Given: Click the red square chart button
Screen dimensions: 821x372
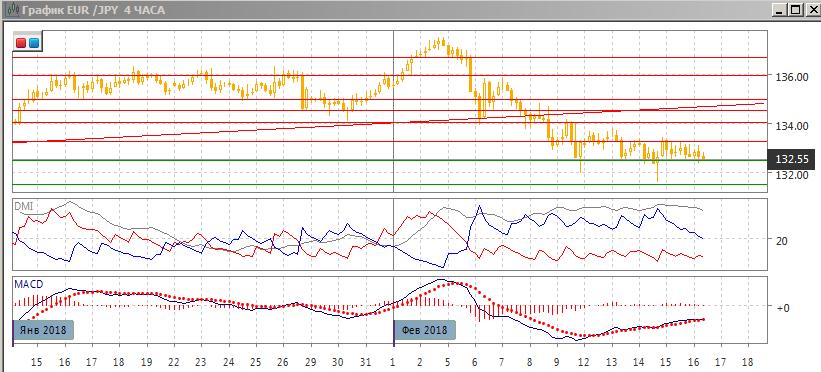Looking at the screenshot, I should [21, 43].
